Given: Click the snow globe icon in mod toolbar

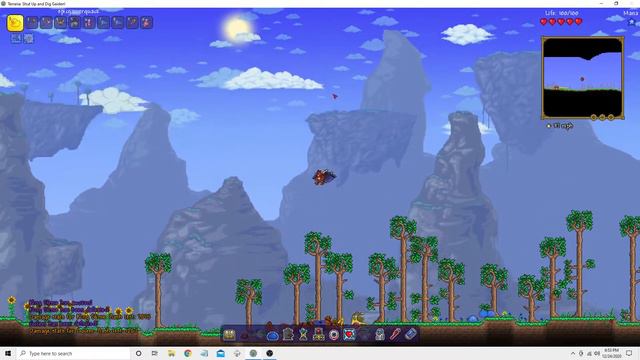Looking at the screenshot, I should point(380,335).
